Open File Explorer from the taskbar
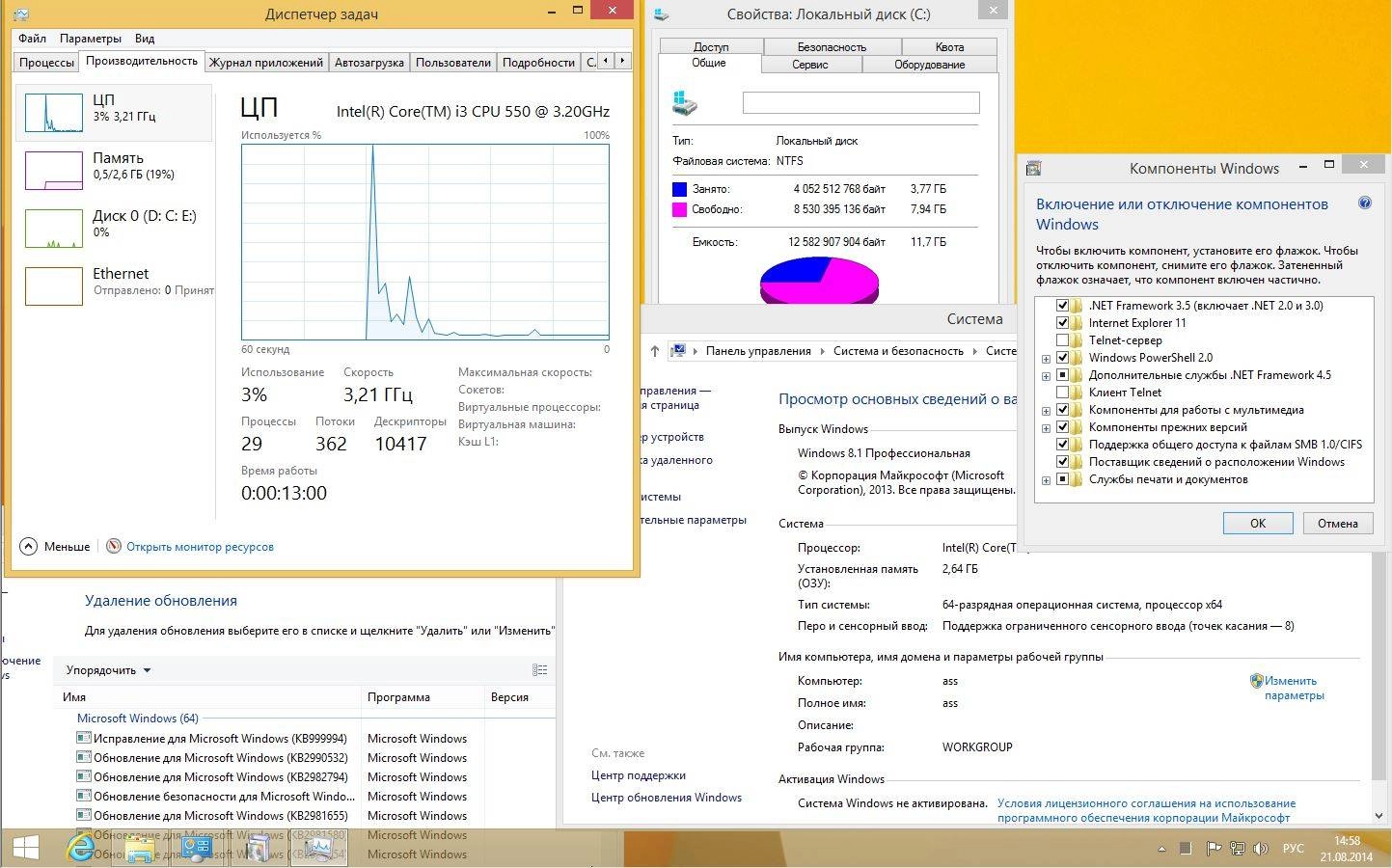The image size is (1392, 868). pyautogui.click(x=140, y=849)
